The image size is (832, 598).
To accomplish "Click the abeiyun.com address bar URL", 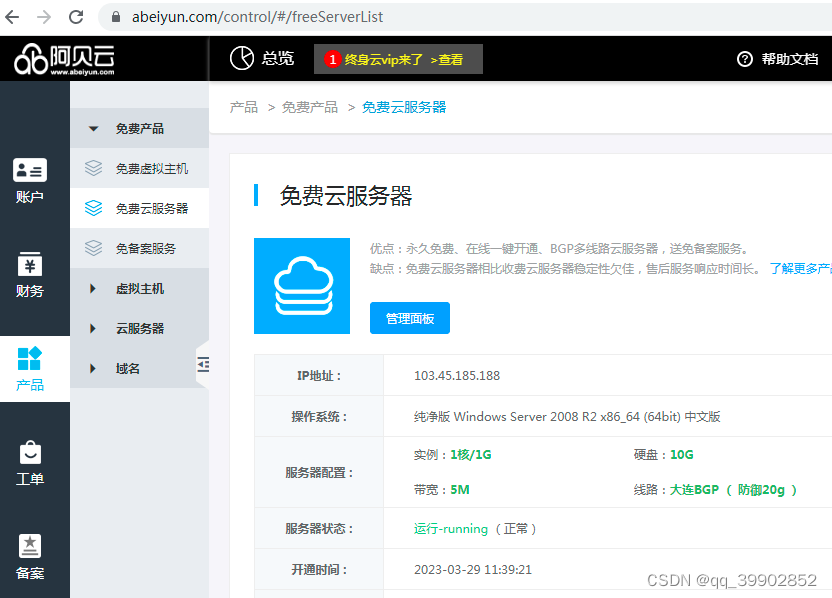I will point(257,17).
